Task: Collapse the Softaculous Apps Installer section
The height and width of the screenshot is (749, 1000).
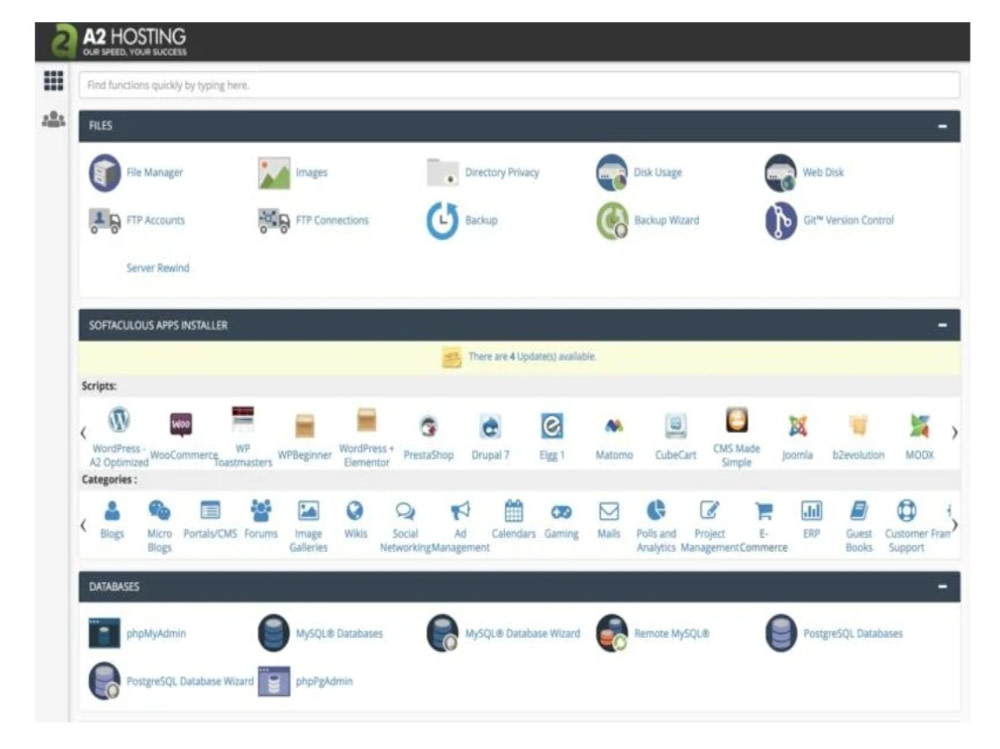Action: tap(942, 325)
